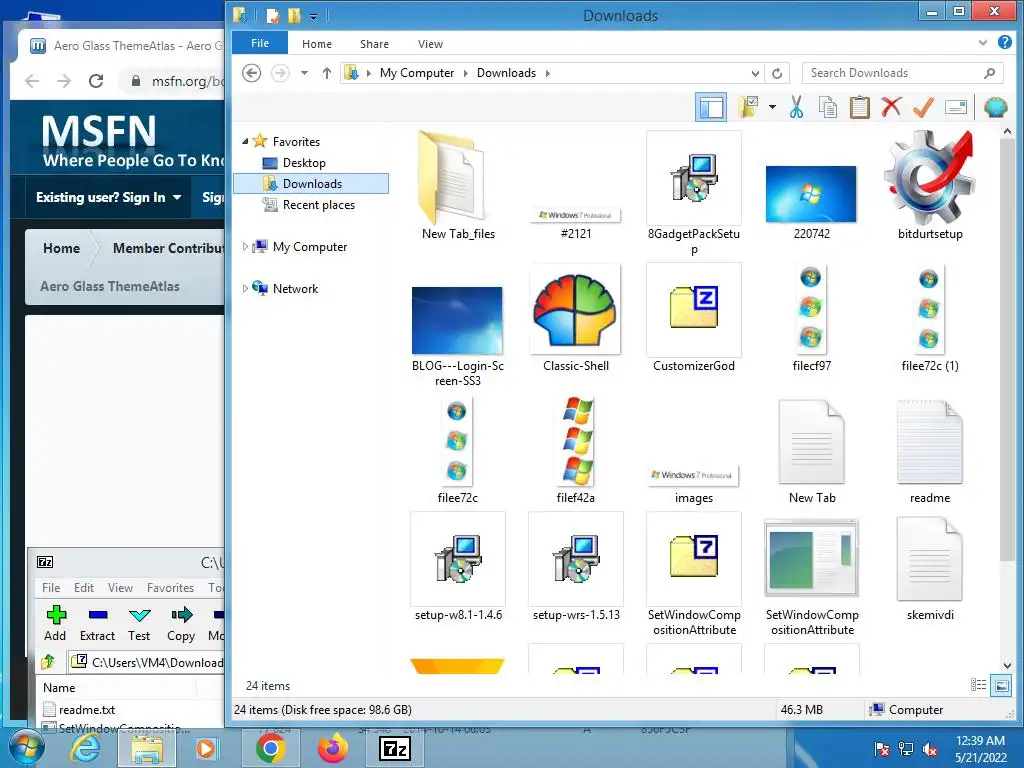The height and width of the screenshot is (768, 1024).
Task: Click Existing user? Sign In on MSFN
Action: click(x=108, y=197)
